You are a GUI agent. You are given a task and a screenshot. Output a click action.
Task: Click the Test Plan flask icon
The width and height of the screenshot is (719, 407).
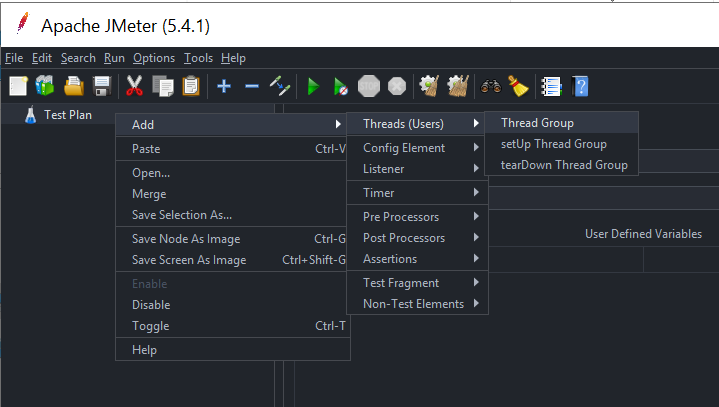[30, 115]
